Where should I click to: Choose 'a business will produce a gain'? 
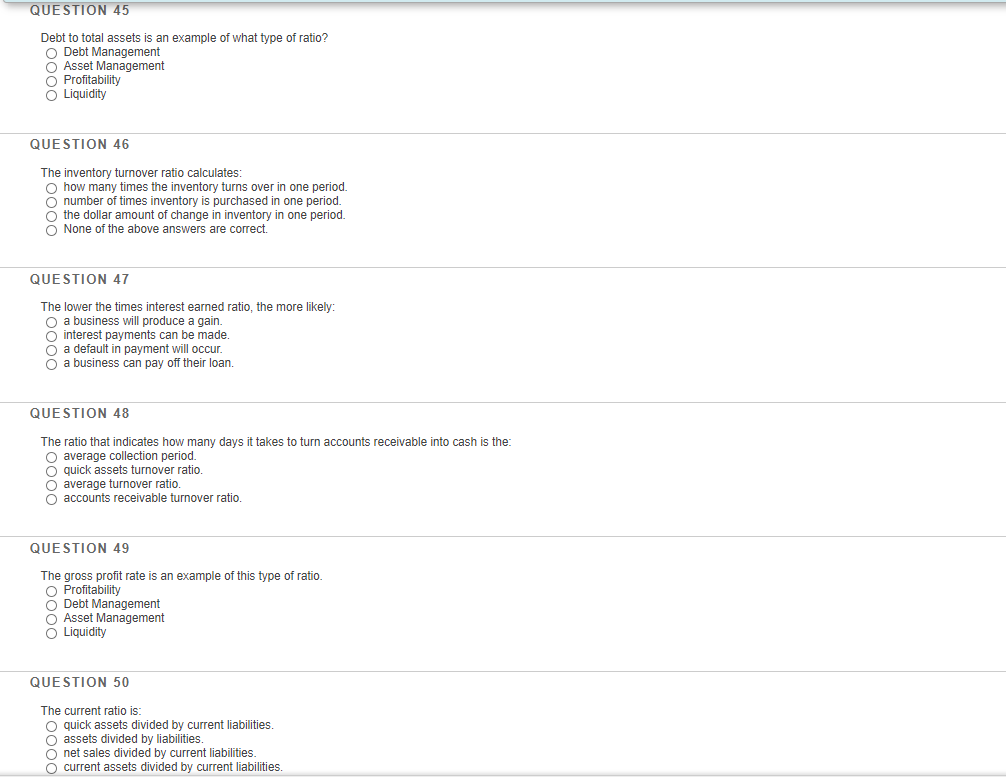pyautogui.click(x=51, y=323)
